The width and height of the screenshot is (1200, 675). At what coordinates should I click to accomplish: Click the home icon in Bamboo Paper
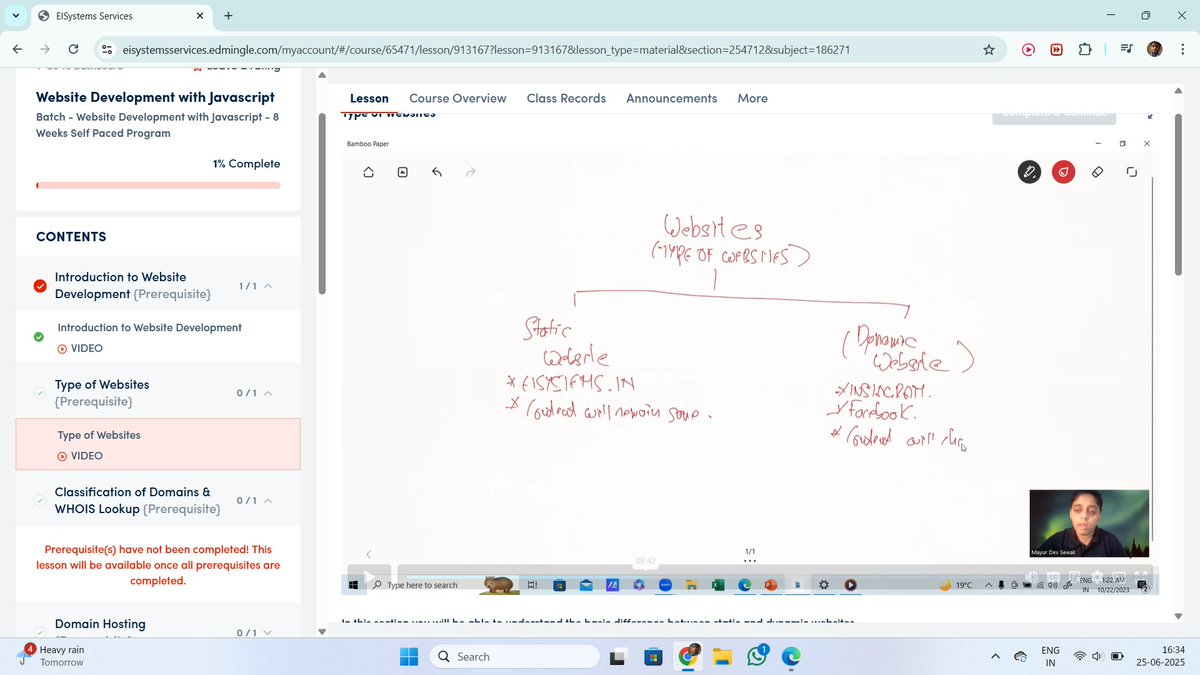(368, 172)
